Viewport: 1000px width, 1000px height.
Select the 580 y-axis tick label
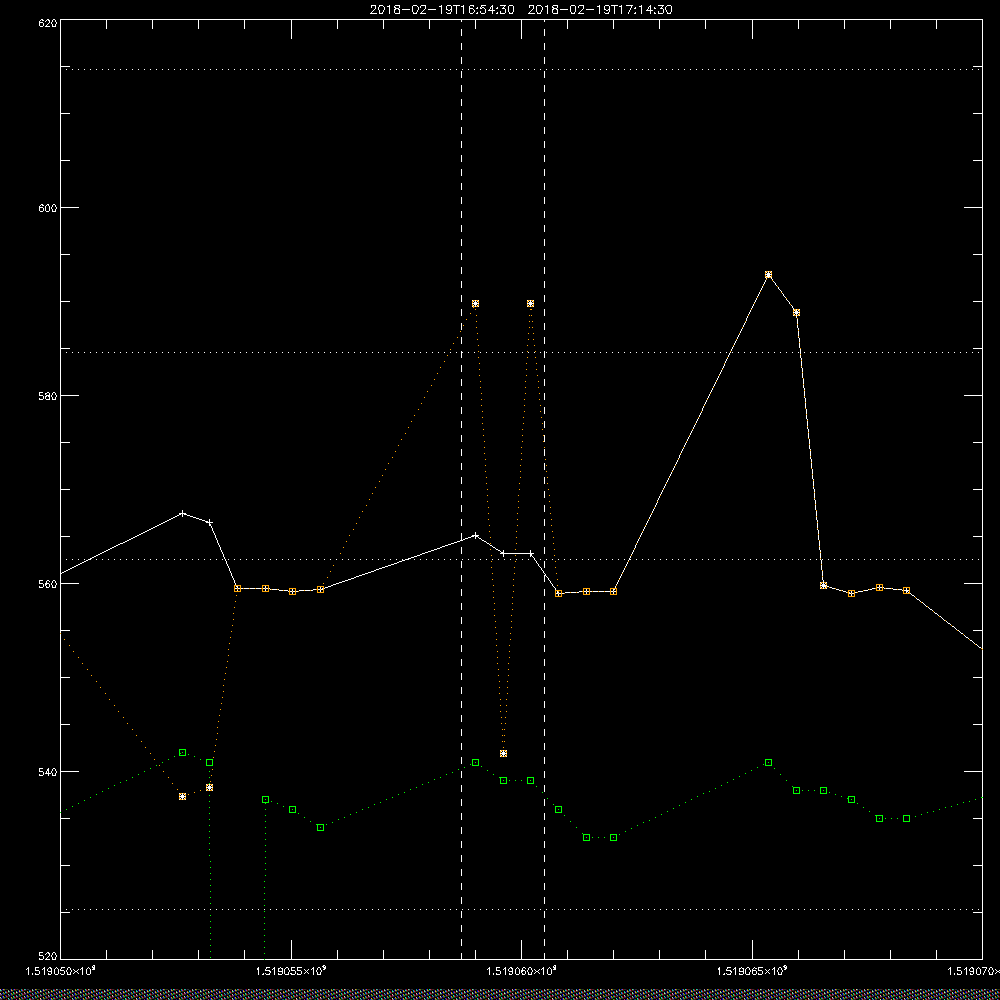point(49,395)
